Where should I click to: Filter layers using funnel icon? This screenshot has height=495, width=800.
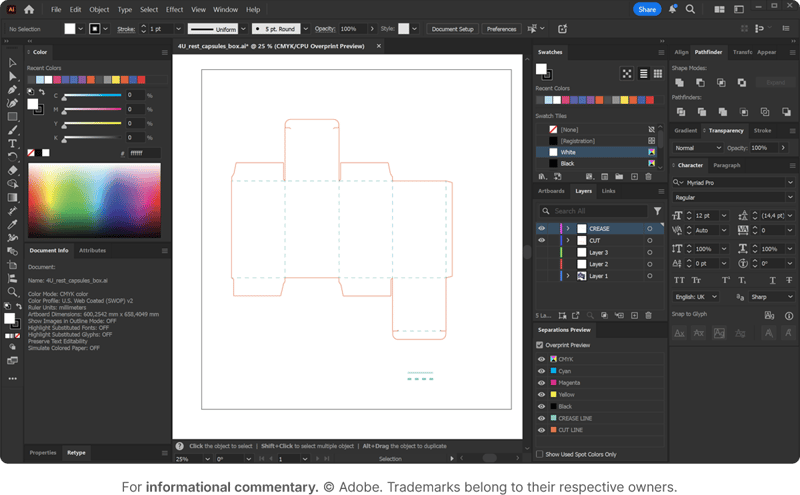[658, 211]
